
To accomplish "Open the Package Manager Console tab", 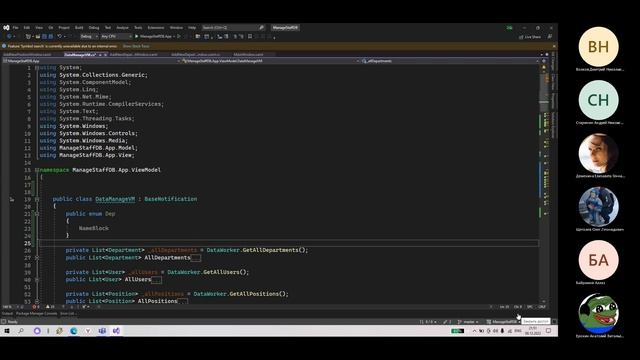I will pyautogui.click(x=36, y=314).
